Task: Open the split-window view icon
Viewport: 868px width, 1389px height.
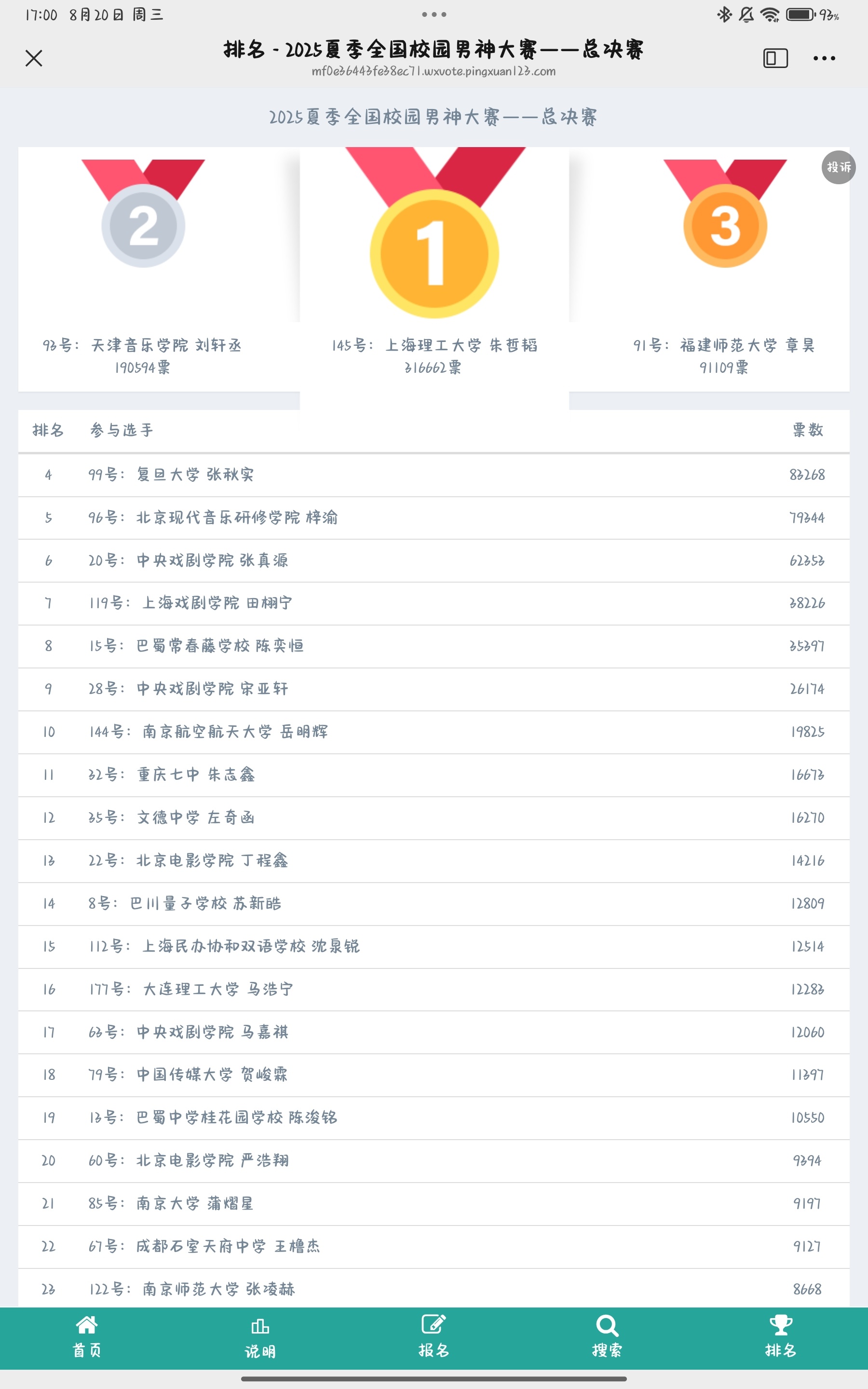Action: pyautogui.click(x=775, y=58)
